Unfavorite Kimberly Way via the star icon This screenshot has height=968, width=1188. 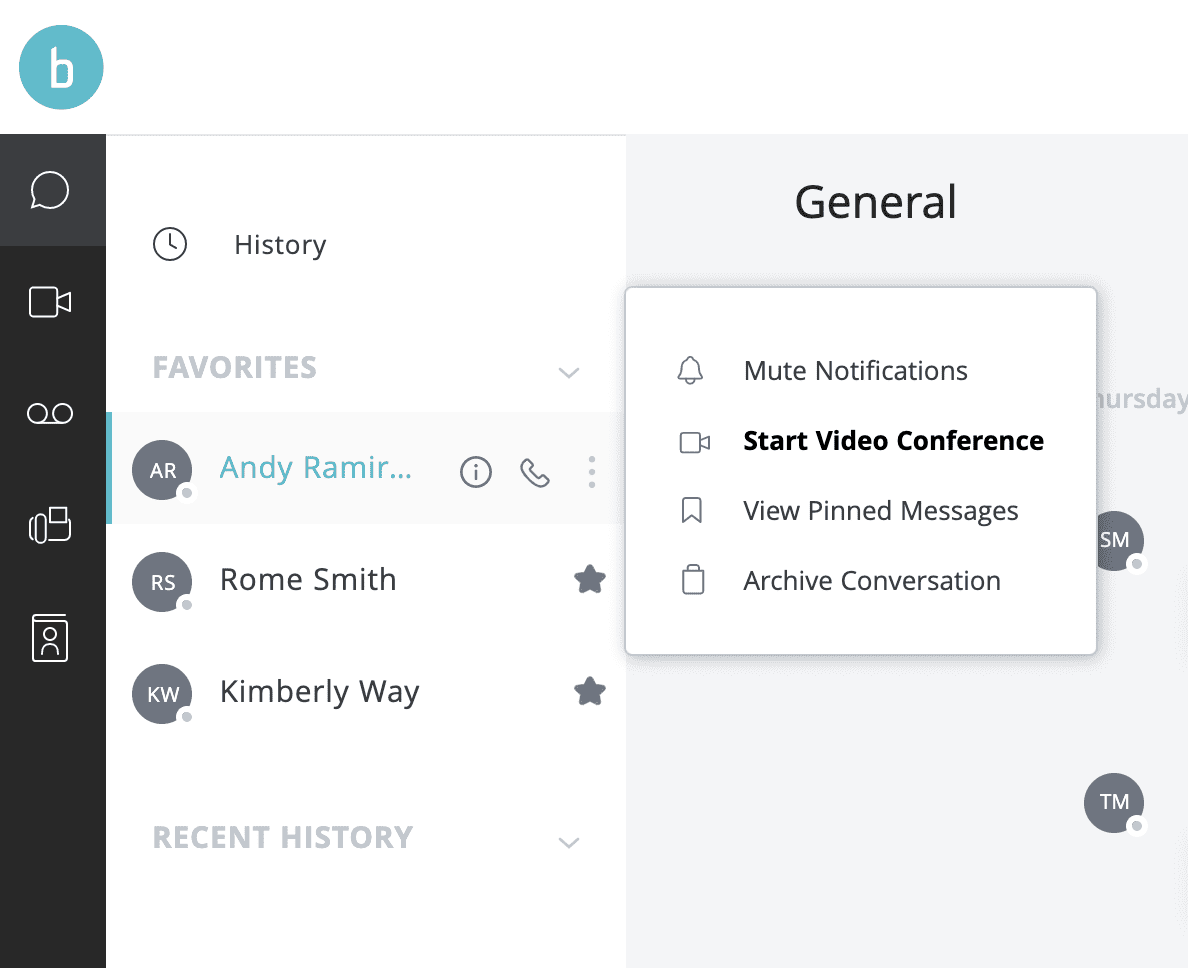(589, 691)
